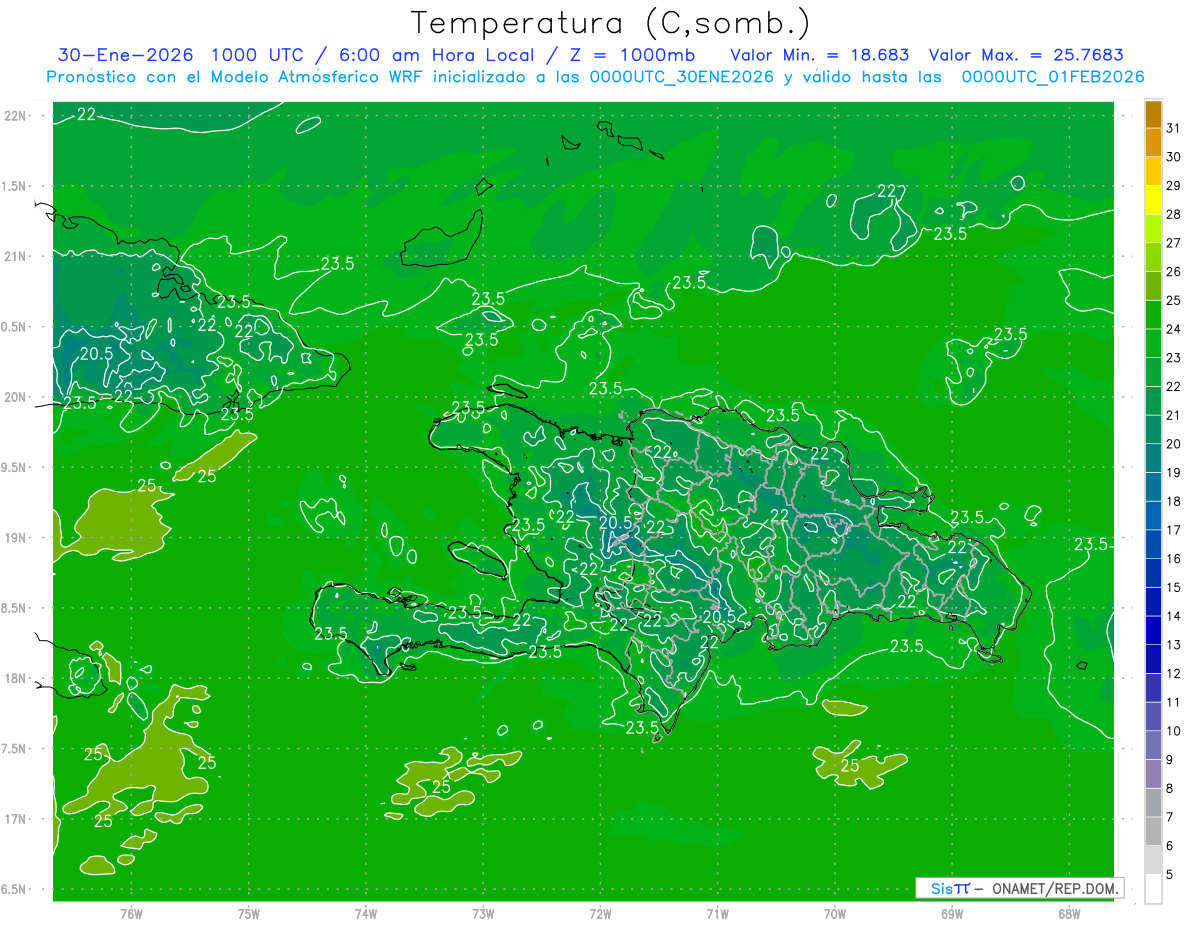The height and width of the screenshot is (927, 1200).
Task: Pick the legend swatch between 25 and 26
Action: pos(1153,287)
